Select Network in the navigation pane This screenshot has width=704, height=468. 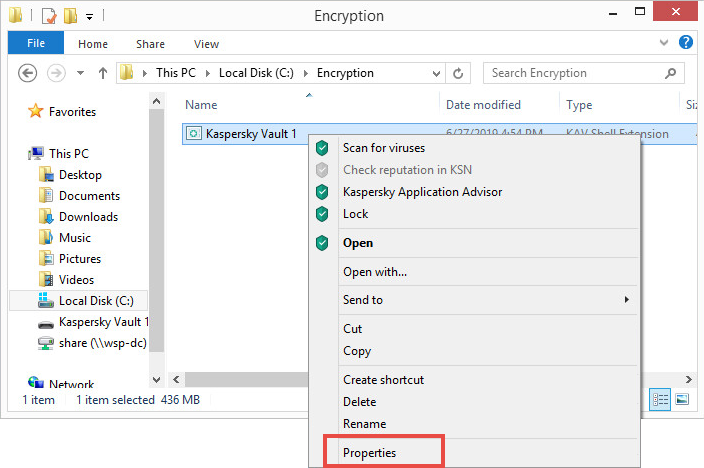click(x=61, y=384)
